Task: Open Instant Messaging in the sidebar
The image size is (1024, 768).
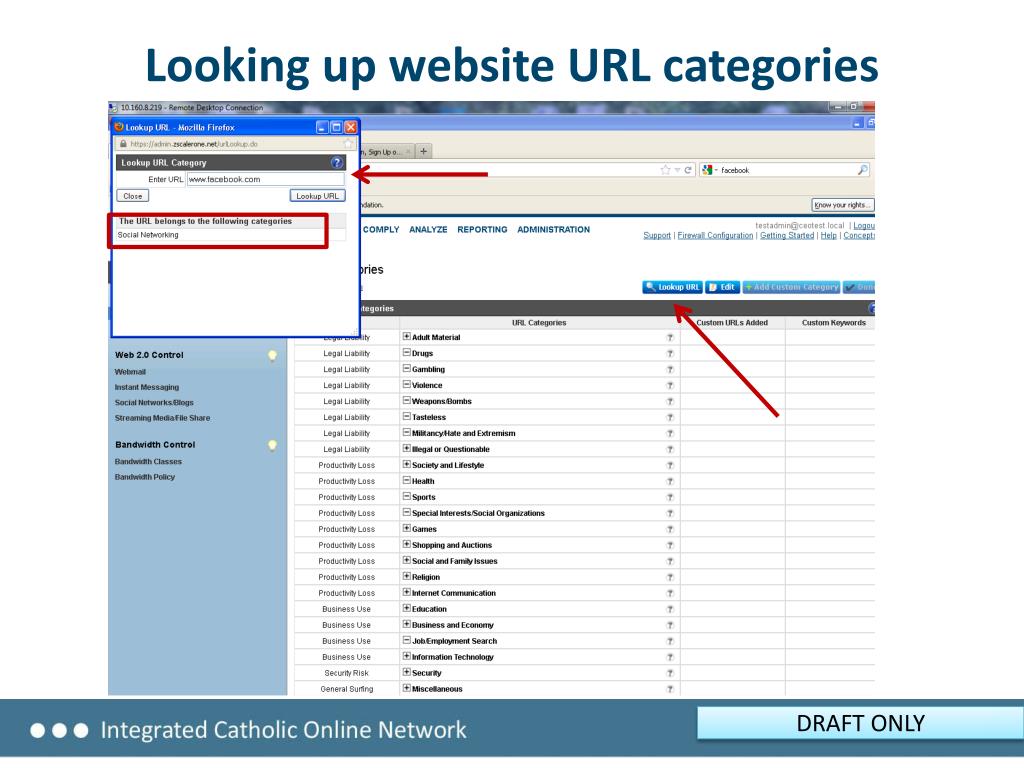Action: 147,387
